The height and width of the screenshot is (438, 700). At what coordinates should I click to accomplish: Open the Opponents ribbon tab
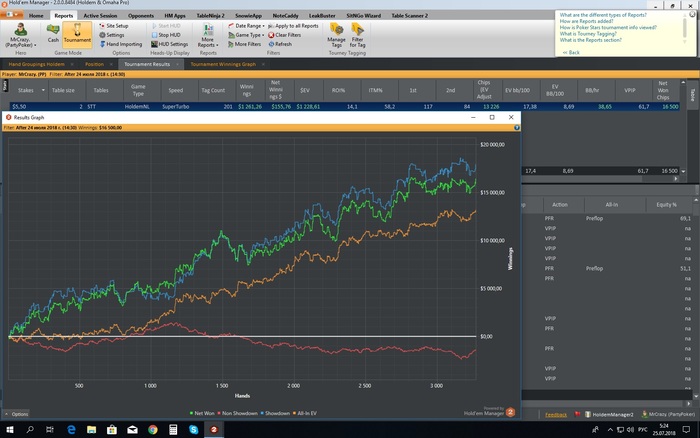(x=141, y=16)
